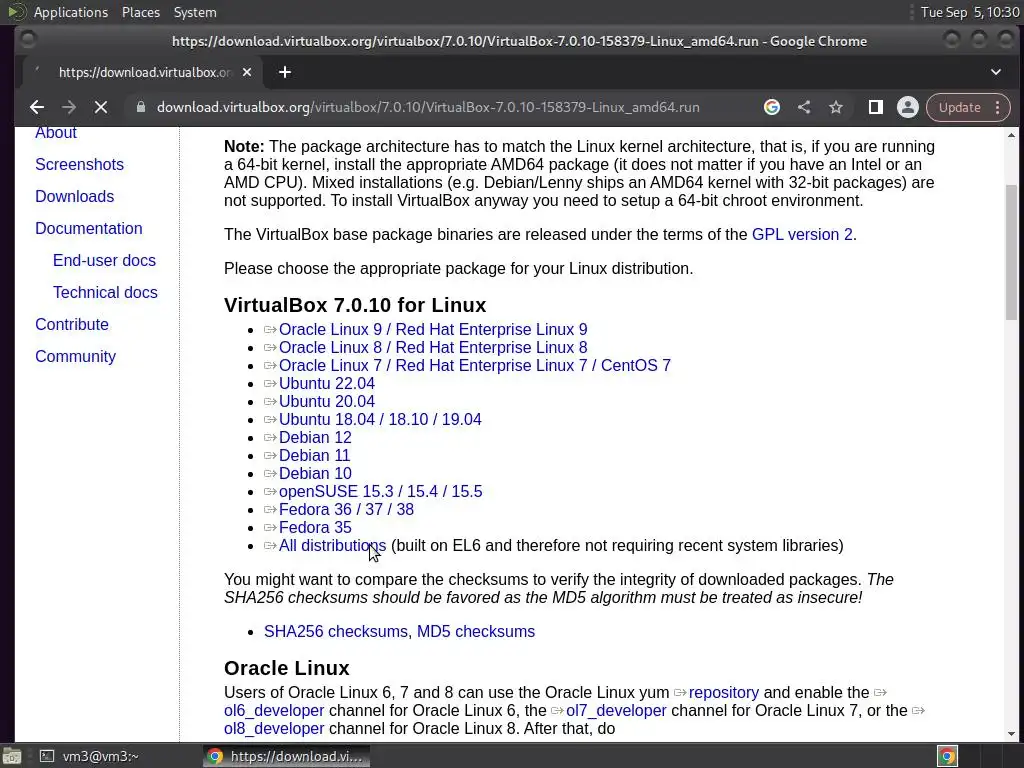Click the scrollbar down arrow
This screenshot has width=1024, height=768.
[x=1011, y=733]
